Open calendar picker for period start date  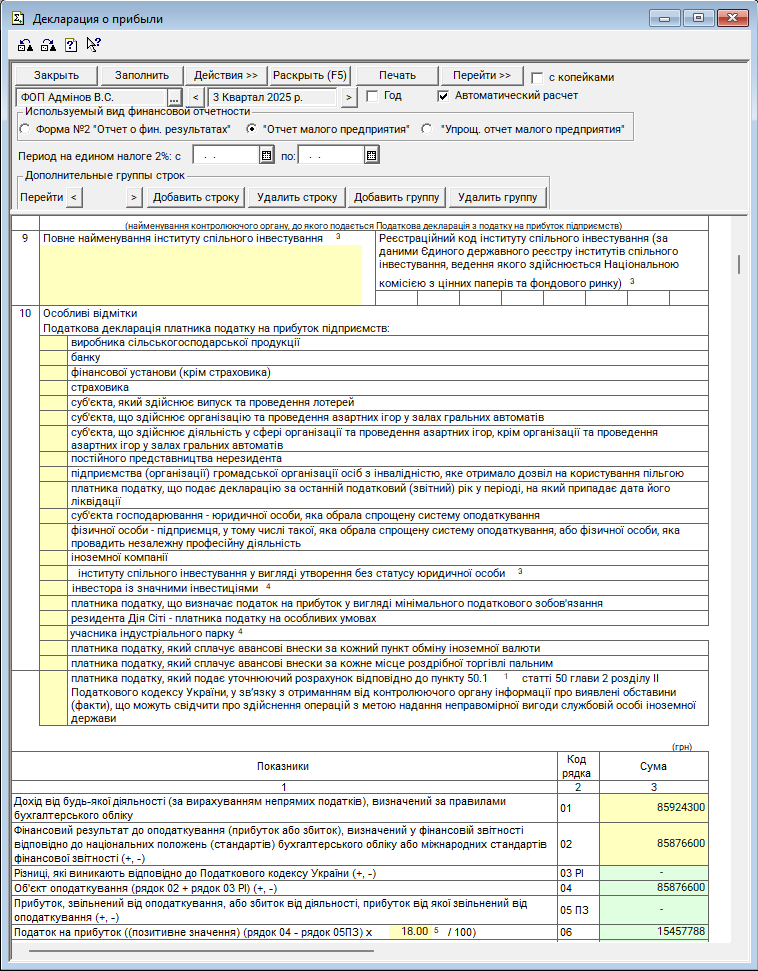[266, 155]
